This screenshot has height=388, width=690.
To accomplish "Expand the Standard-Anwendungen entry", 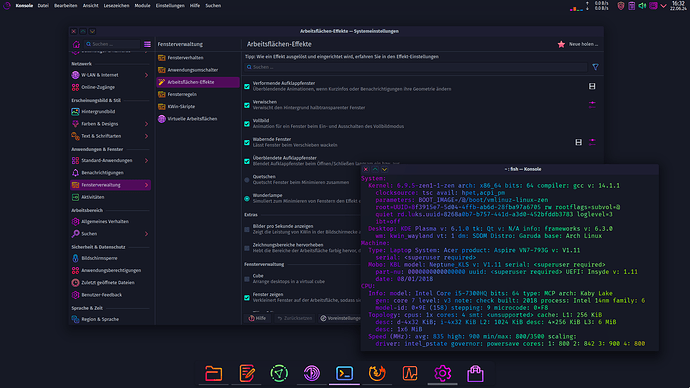I will click(146, 161).
